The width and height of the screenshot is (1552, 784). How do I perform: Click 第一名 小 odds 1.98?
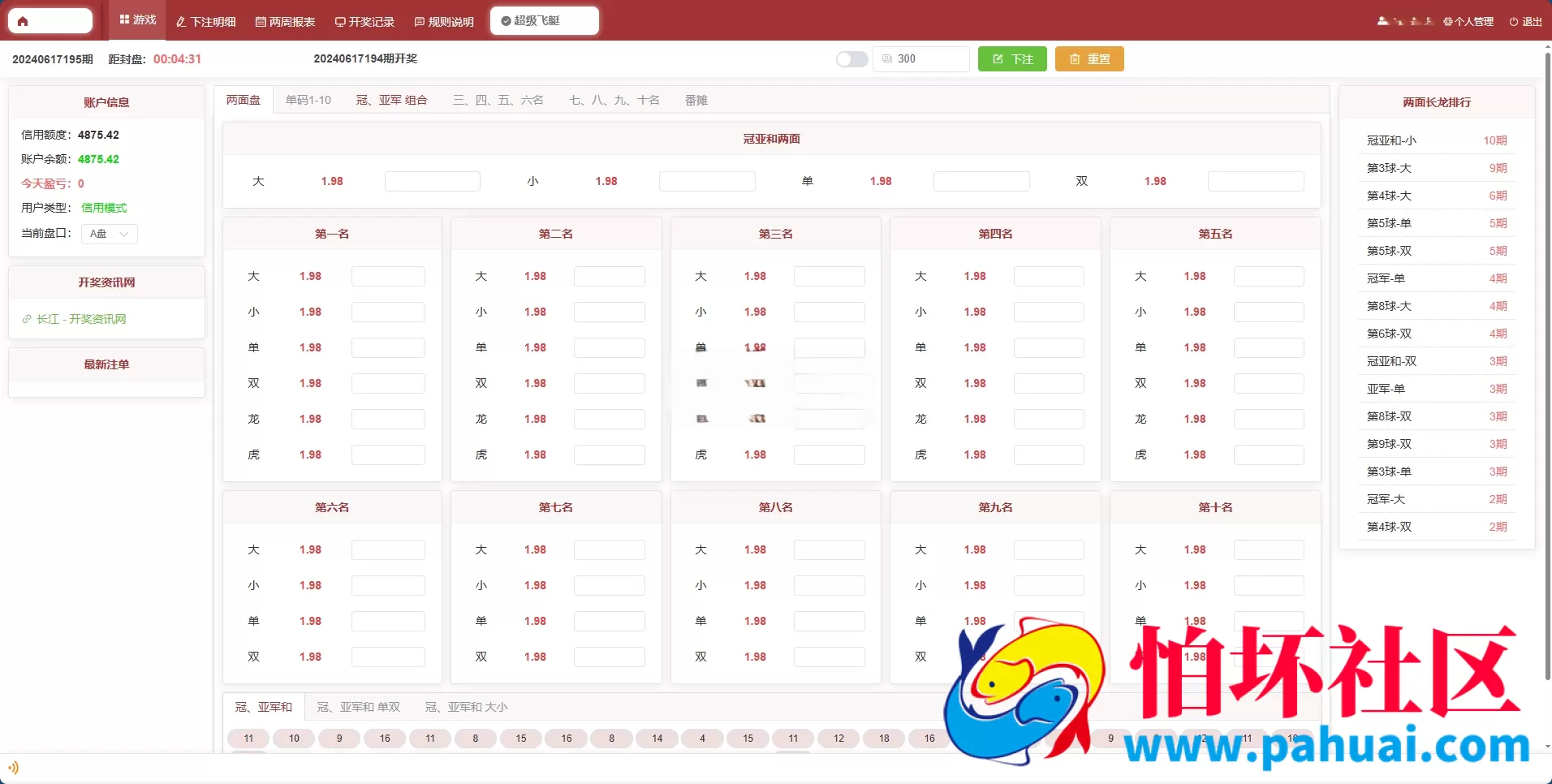[310, 312]
